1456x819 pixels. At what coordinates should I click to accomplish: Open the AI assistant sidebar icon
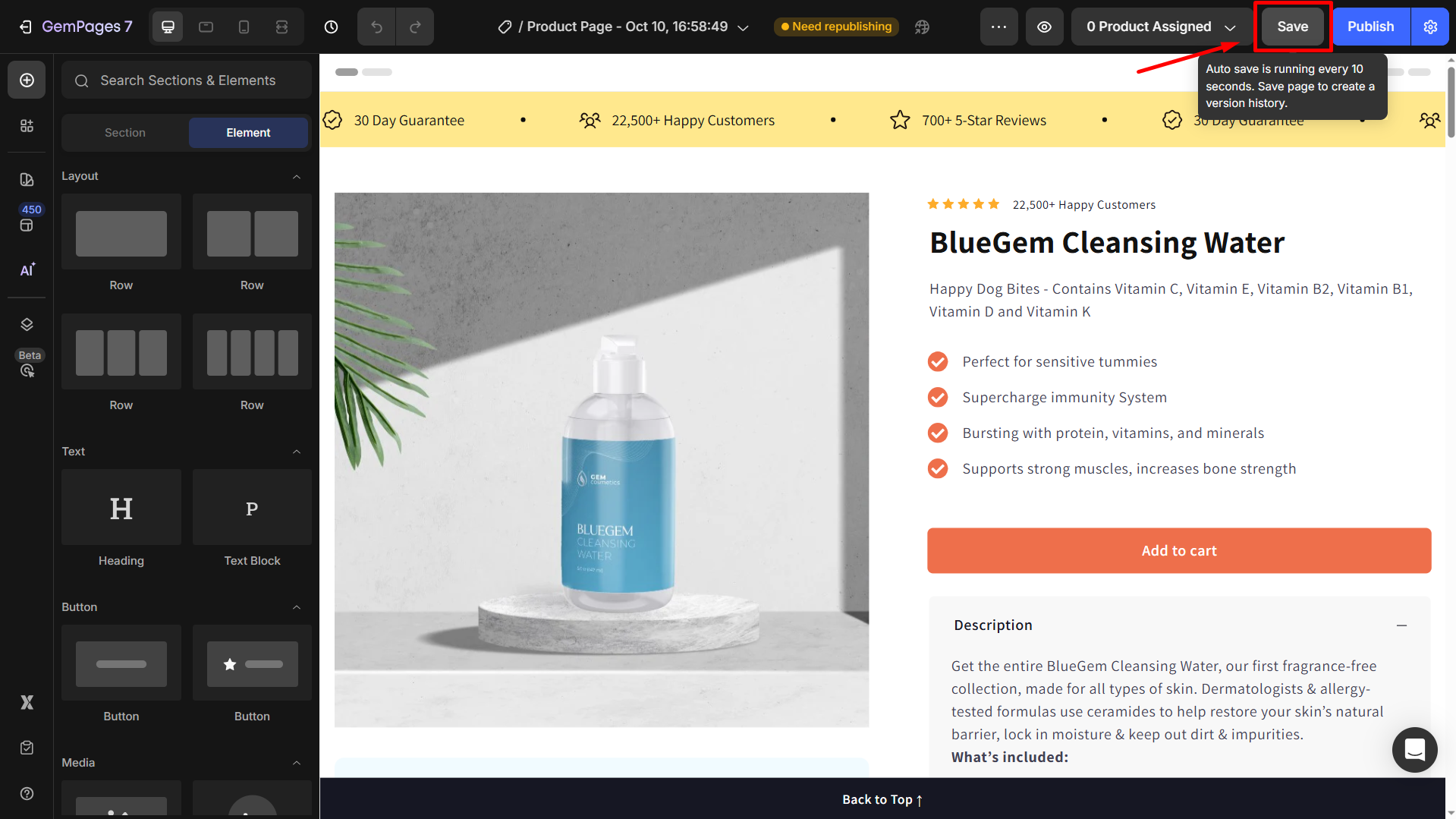27,270
